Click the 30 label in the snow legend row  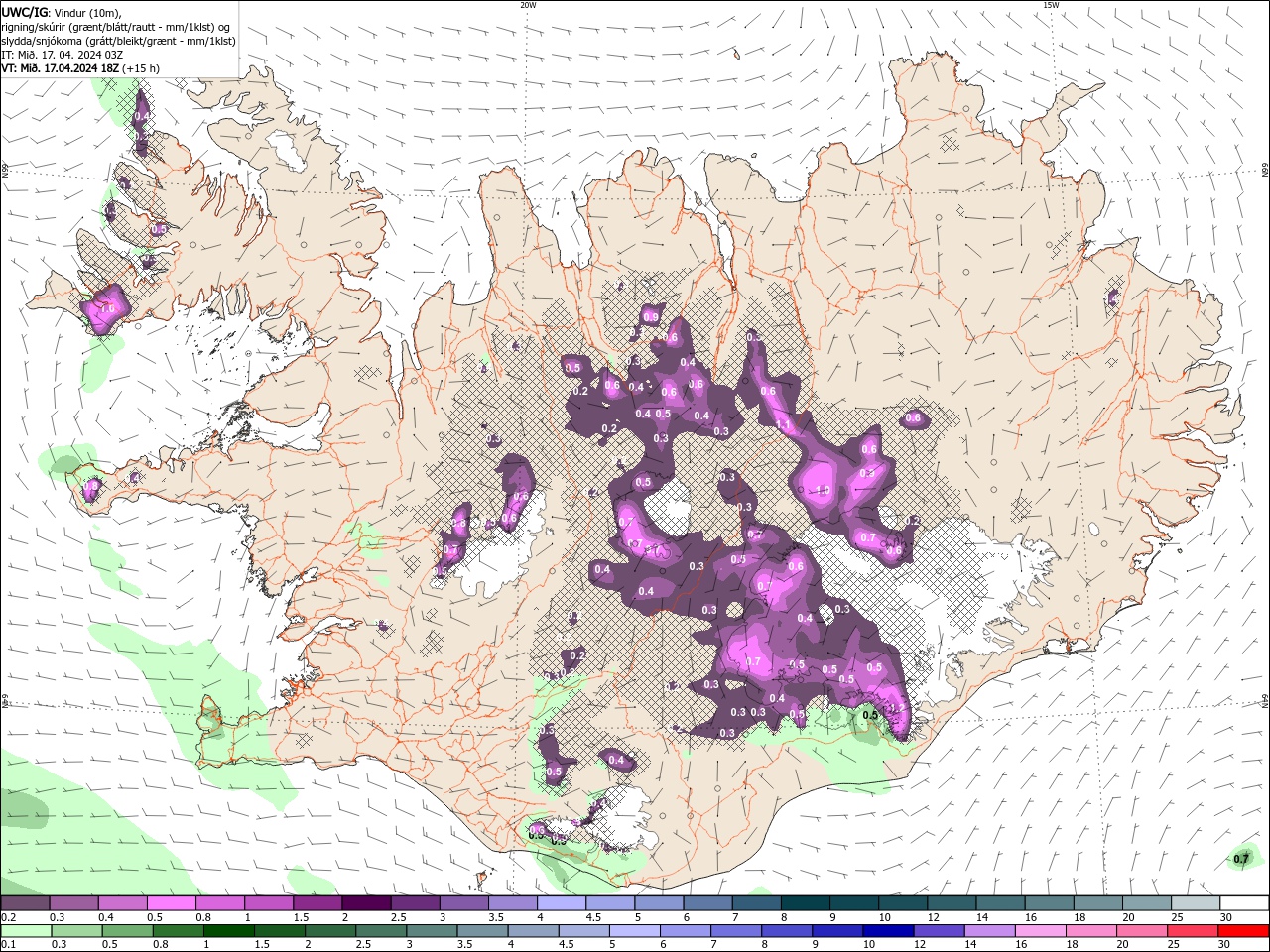pos(1226,917)
